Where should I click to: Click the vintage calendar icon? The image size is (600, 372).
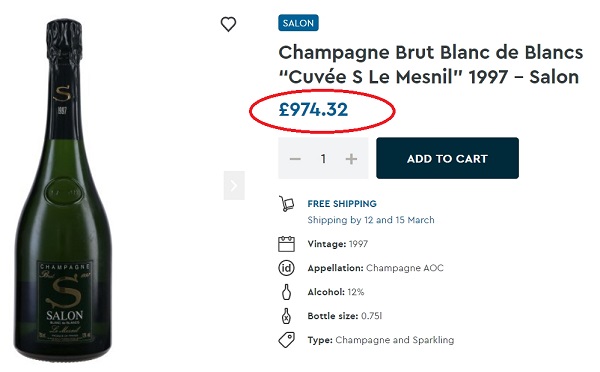click(x=286, y=244)
